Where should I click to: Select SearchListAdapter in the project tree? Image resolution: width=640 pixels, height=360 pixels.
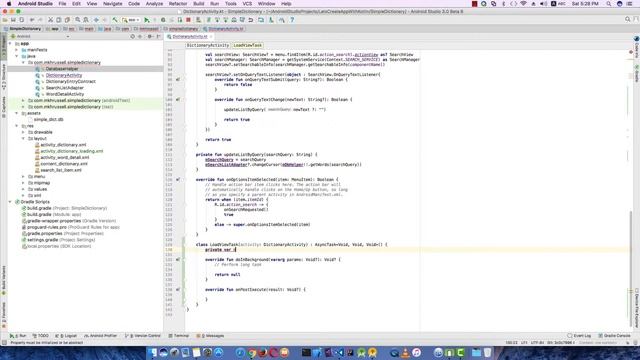(64, 88)
